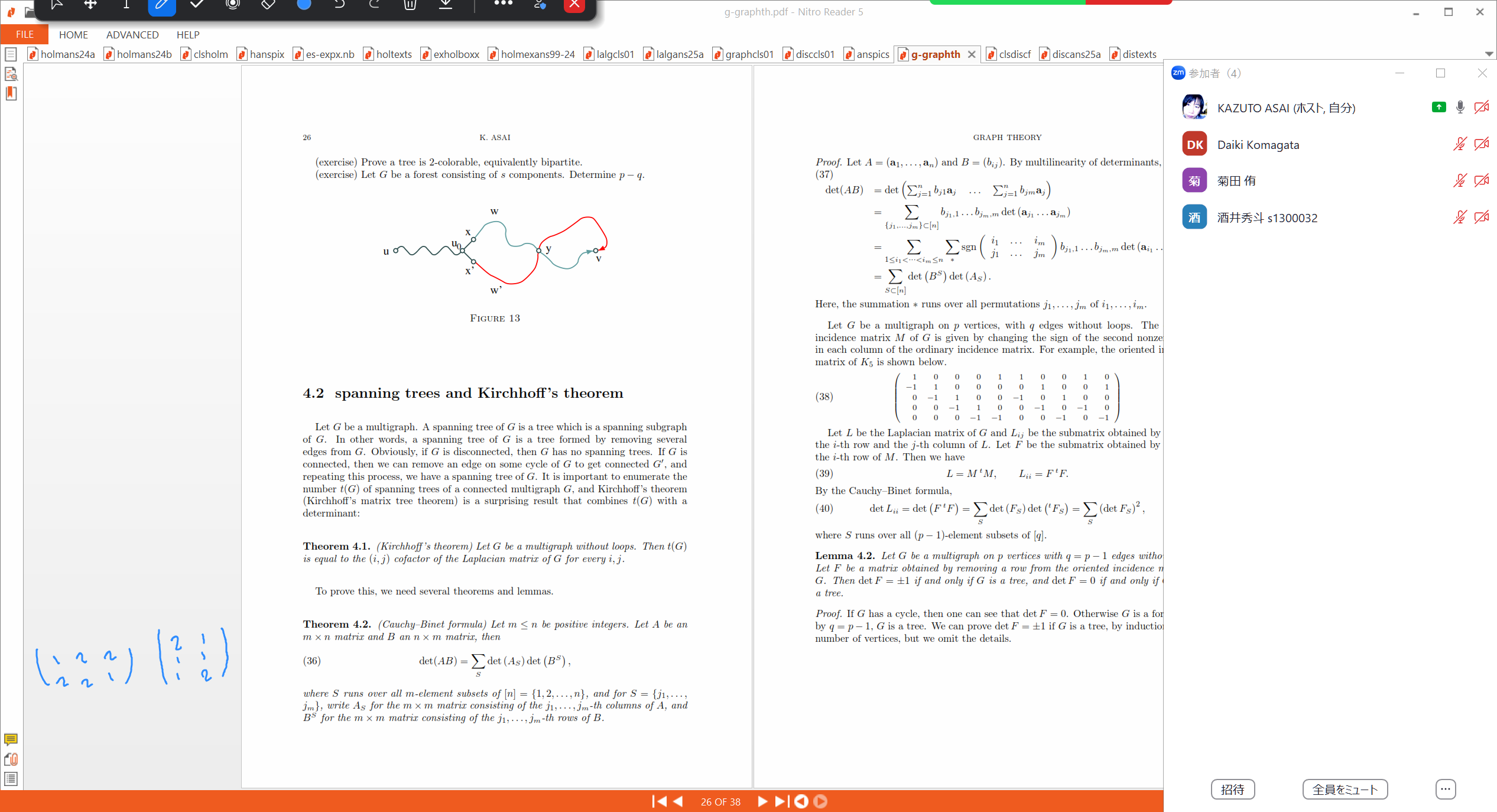
Task: Select the mouse pointer annotation tool
Action: pyautogui.click(x=56, y=5)
